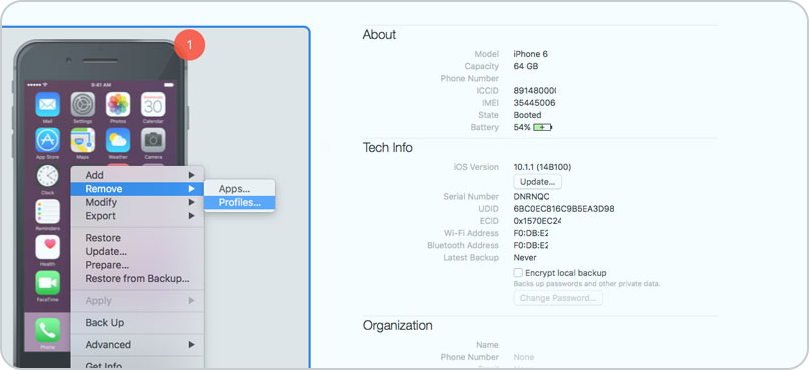Choose Update... in context menu

[137, 251]
